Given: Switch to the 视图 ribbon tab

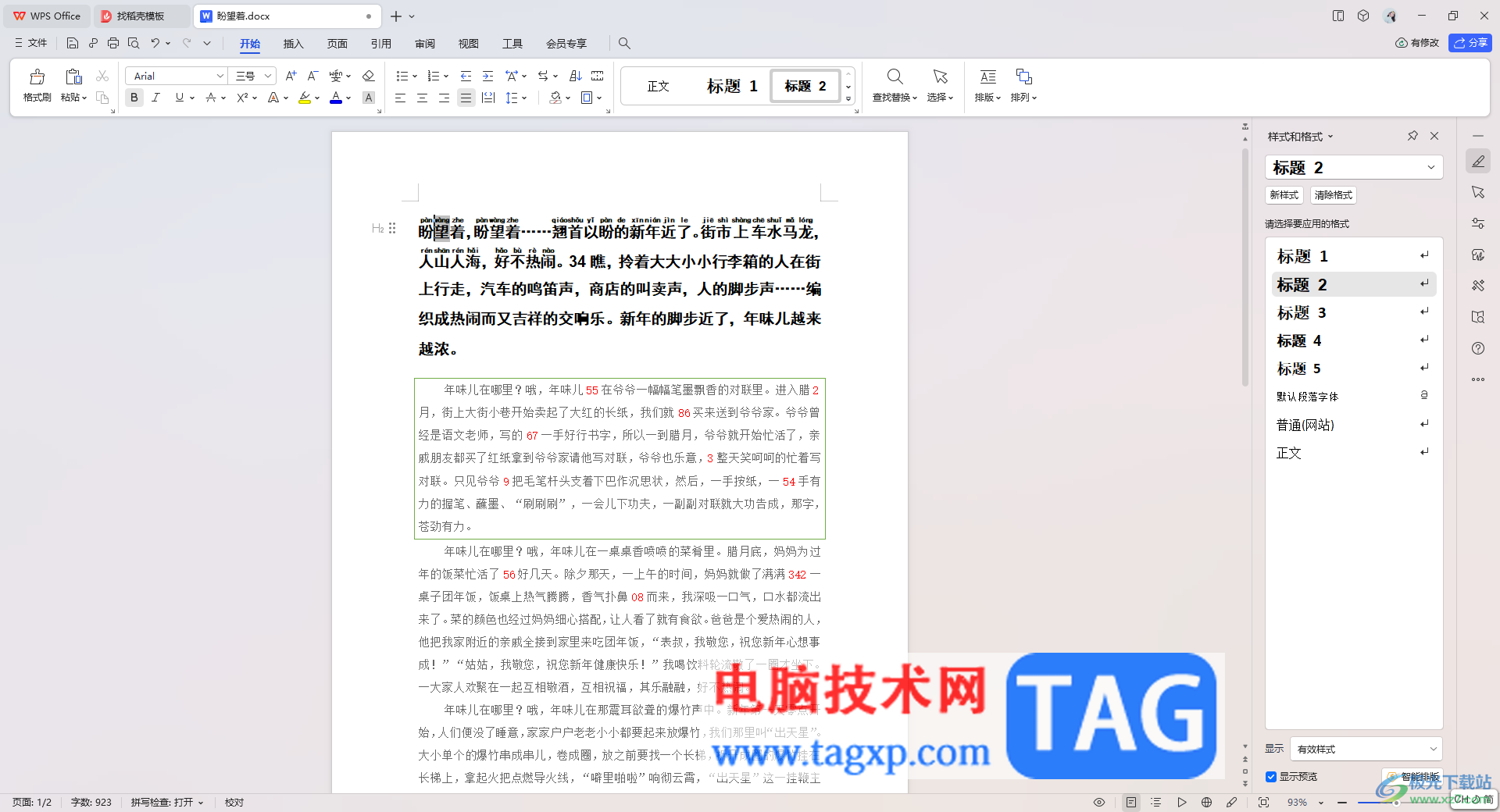Looking at the screenshot, I should point(469,44).
